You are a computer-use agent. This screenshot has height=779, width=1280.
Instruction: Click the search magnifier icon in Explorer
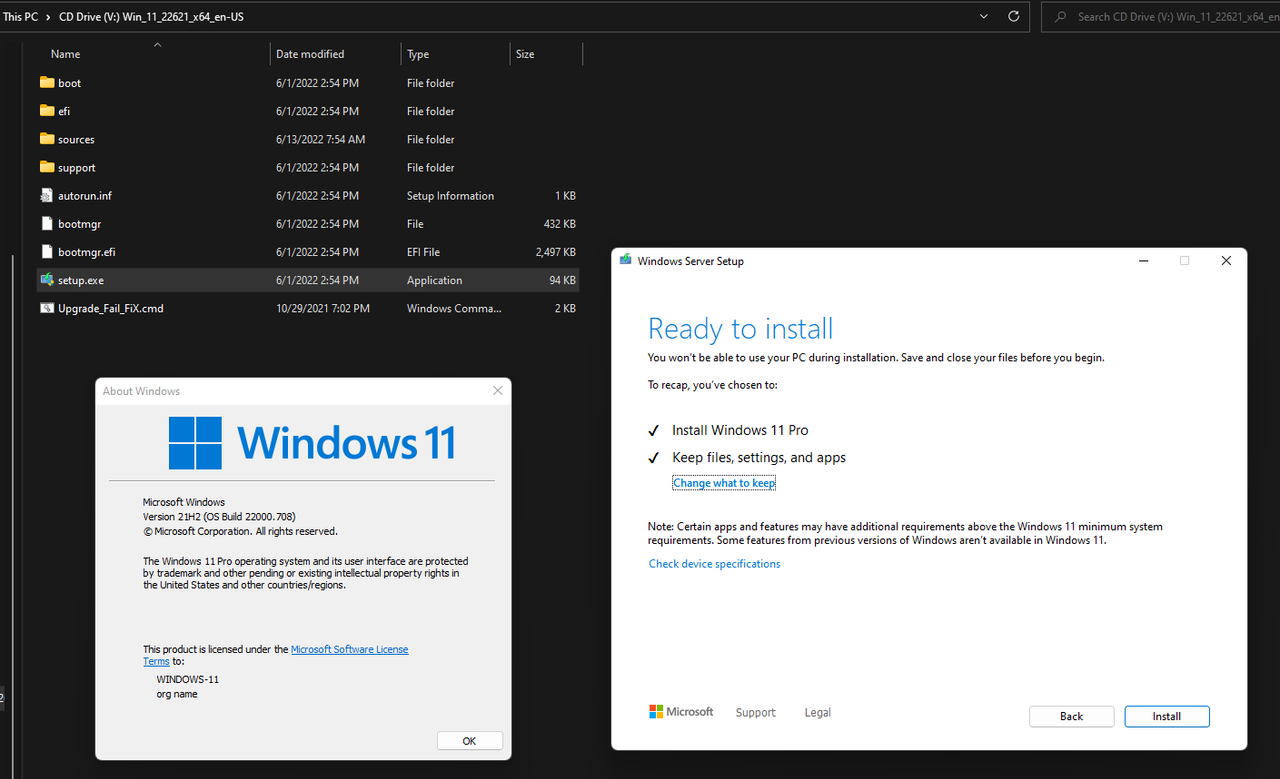point(1060,17)
